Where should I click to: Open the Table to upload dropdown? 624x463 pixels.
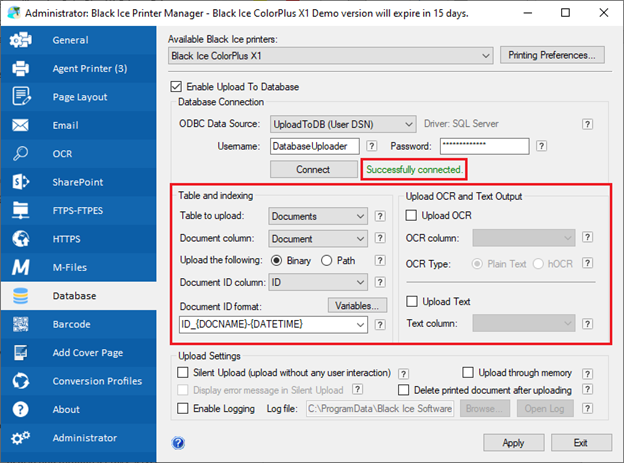[x=318, y=216]
